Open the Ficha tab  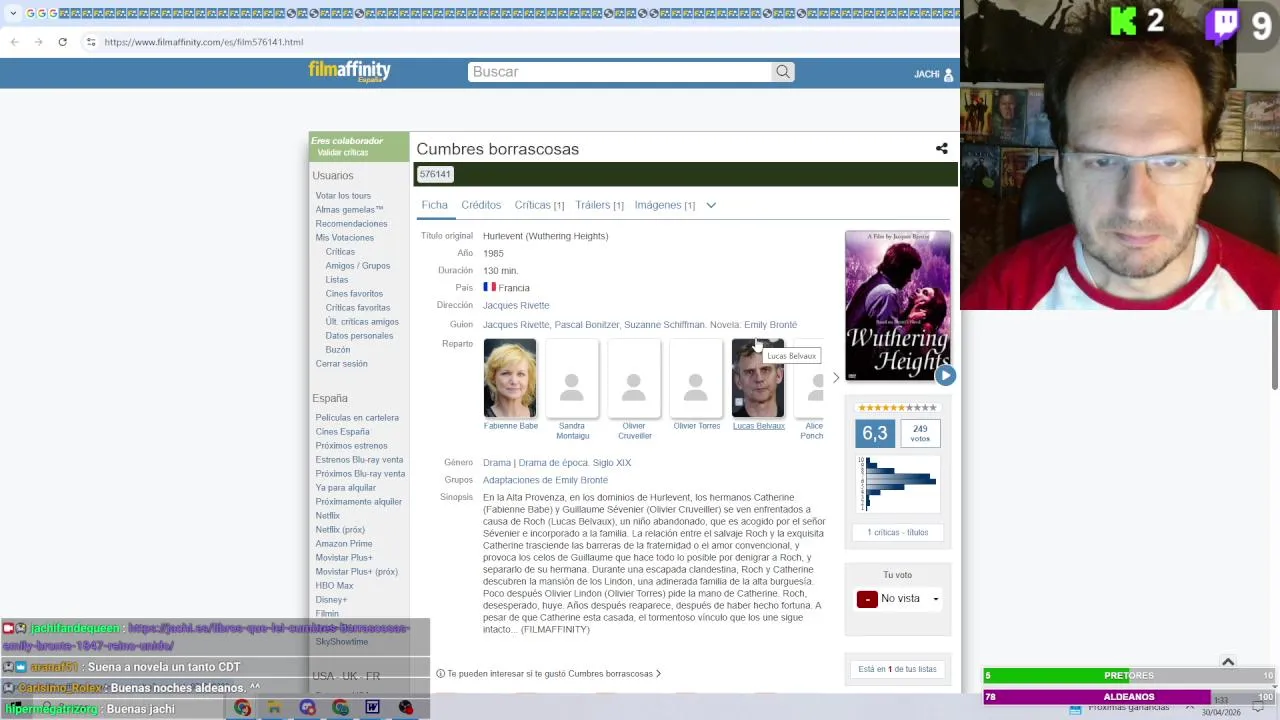(x=434, y=205)
